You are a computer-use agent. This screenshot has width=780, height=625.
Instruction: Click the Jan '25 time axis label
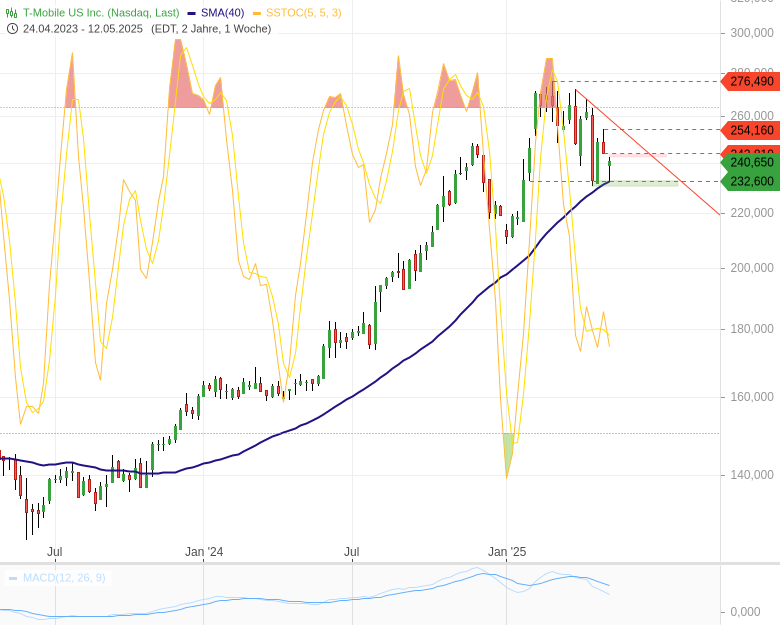(x=507, y=552)
